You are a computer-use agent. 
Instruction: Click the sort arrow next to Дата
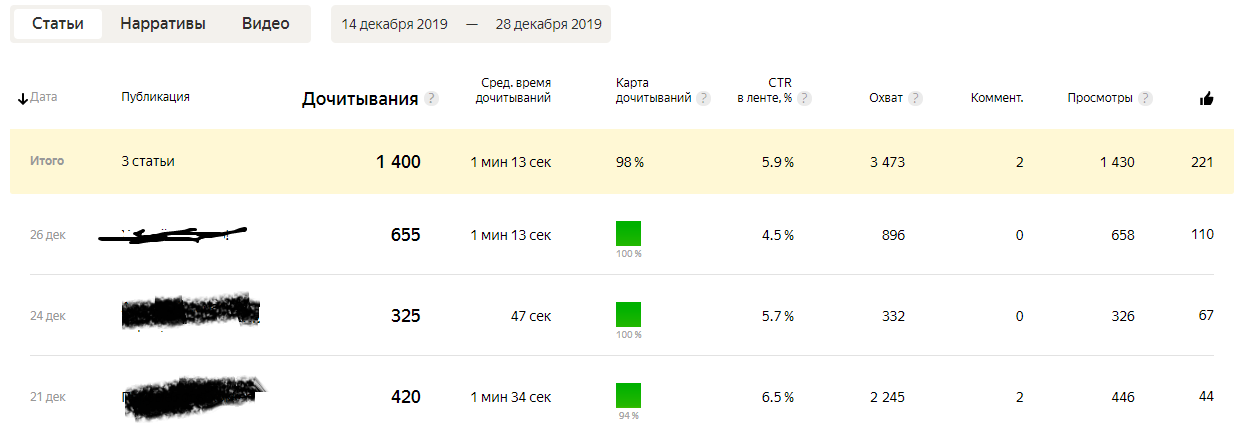23,98
